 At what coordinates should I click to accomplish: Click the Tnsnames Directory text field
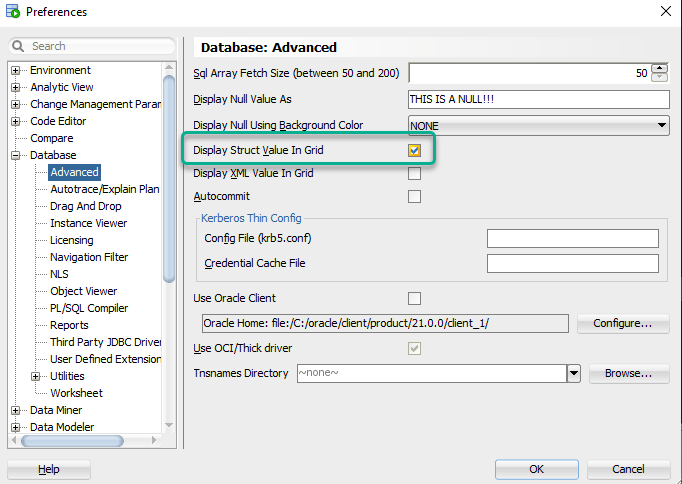coord(432,374)
